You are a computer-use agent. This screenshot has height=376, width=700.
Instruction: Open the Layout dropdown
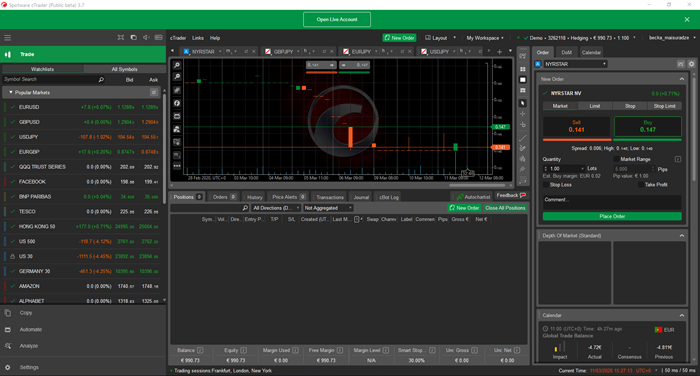440,38
